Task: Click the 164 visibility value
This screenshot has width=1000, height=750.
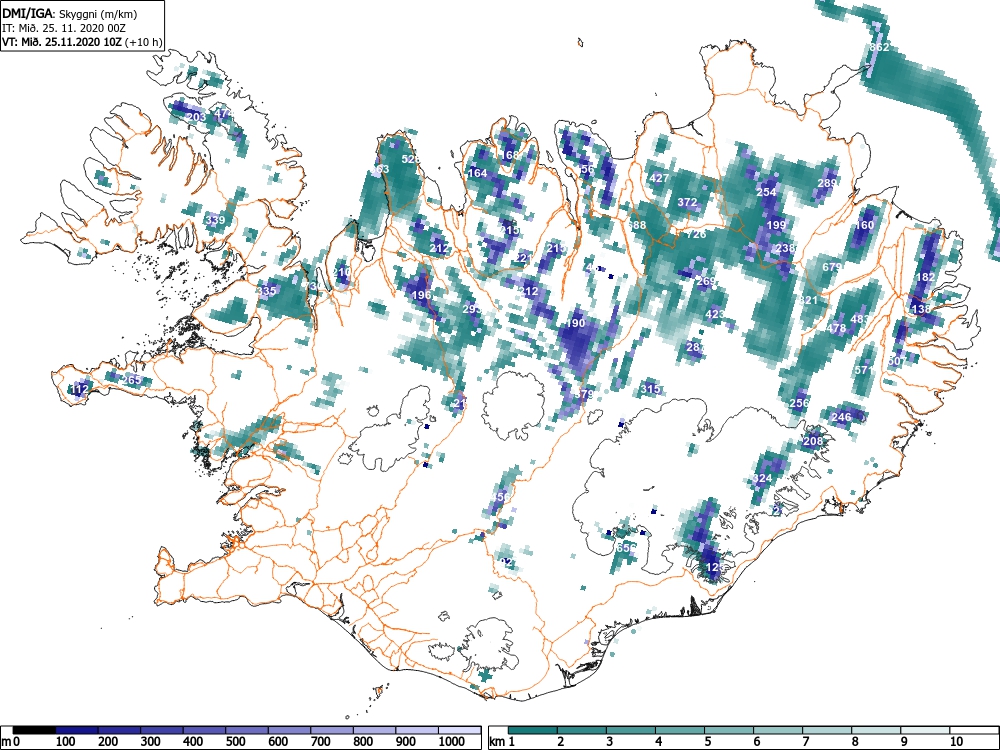Action: [478, 173]
